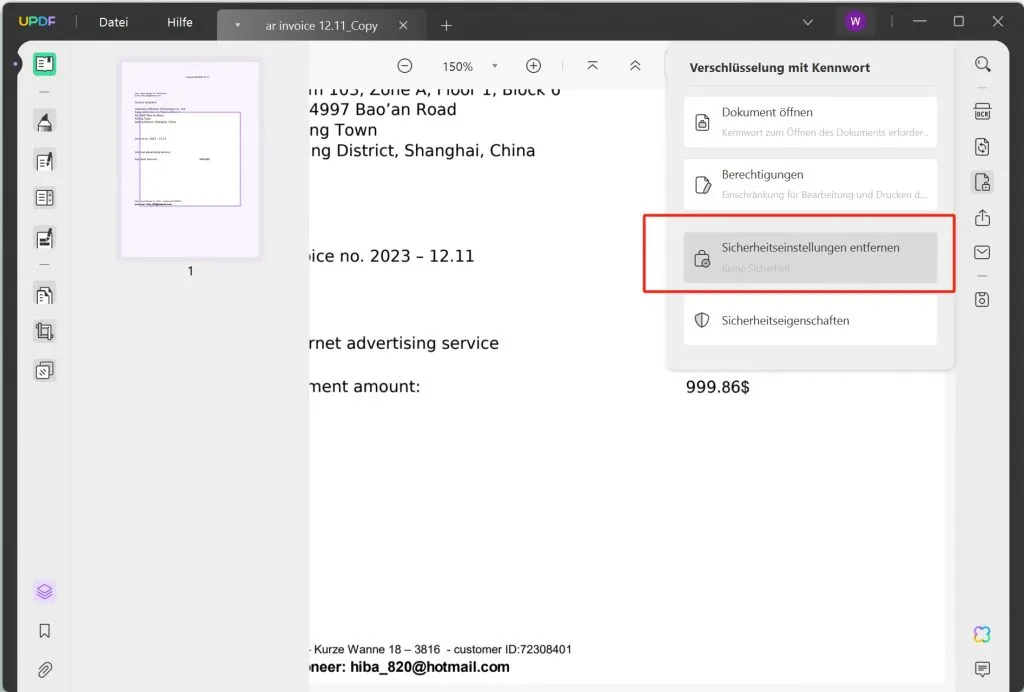The height and width of the screenshot is (692, 1024).
Task: Zoom out with the minus button
Action: [405, 66]
